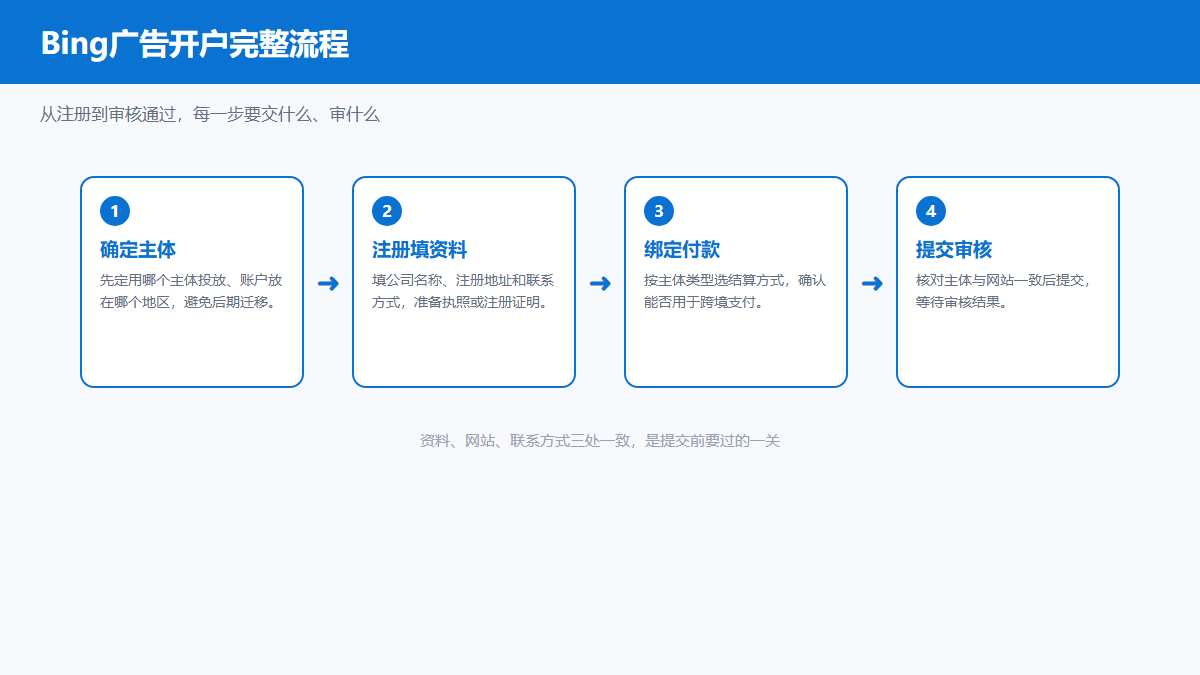Click footnote '资料、网站、联系方式三处一致，是提交前要过的一关'
This screenshot has height=675, width=1200.
tap(600, 441)
